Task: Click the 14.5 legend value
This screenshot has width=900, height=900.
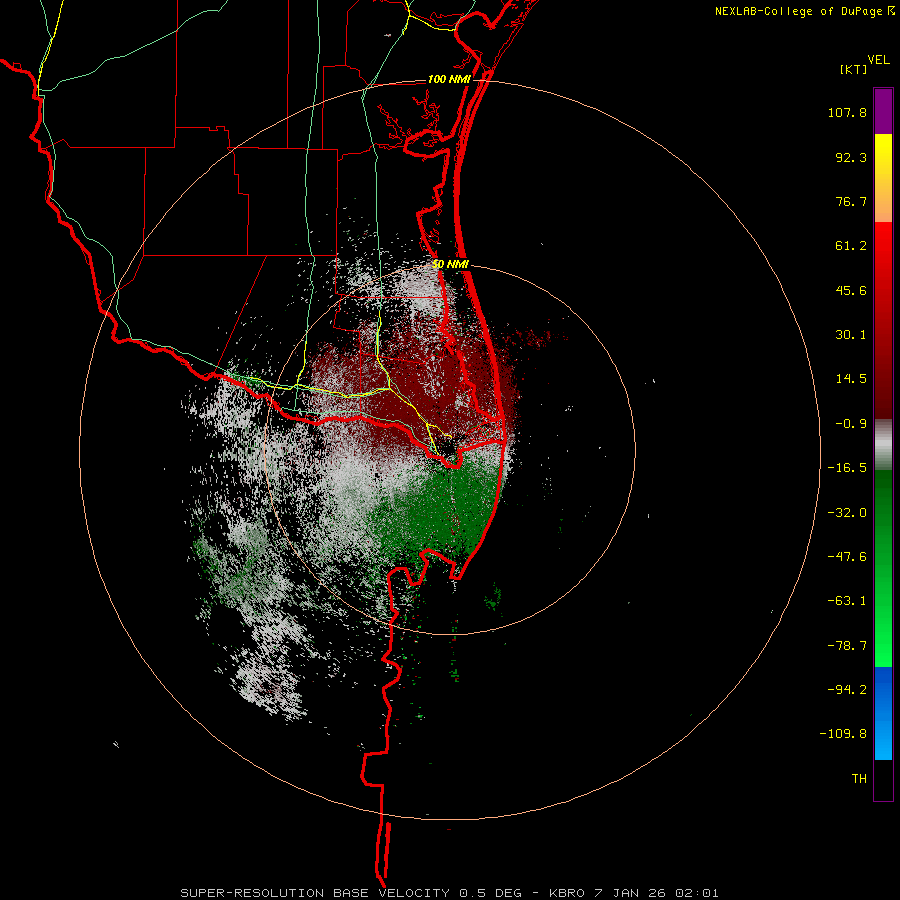Action: pyautogui.click(x=851, y=379)
